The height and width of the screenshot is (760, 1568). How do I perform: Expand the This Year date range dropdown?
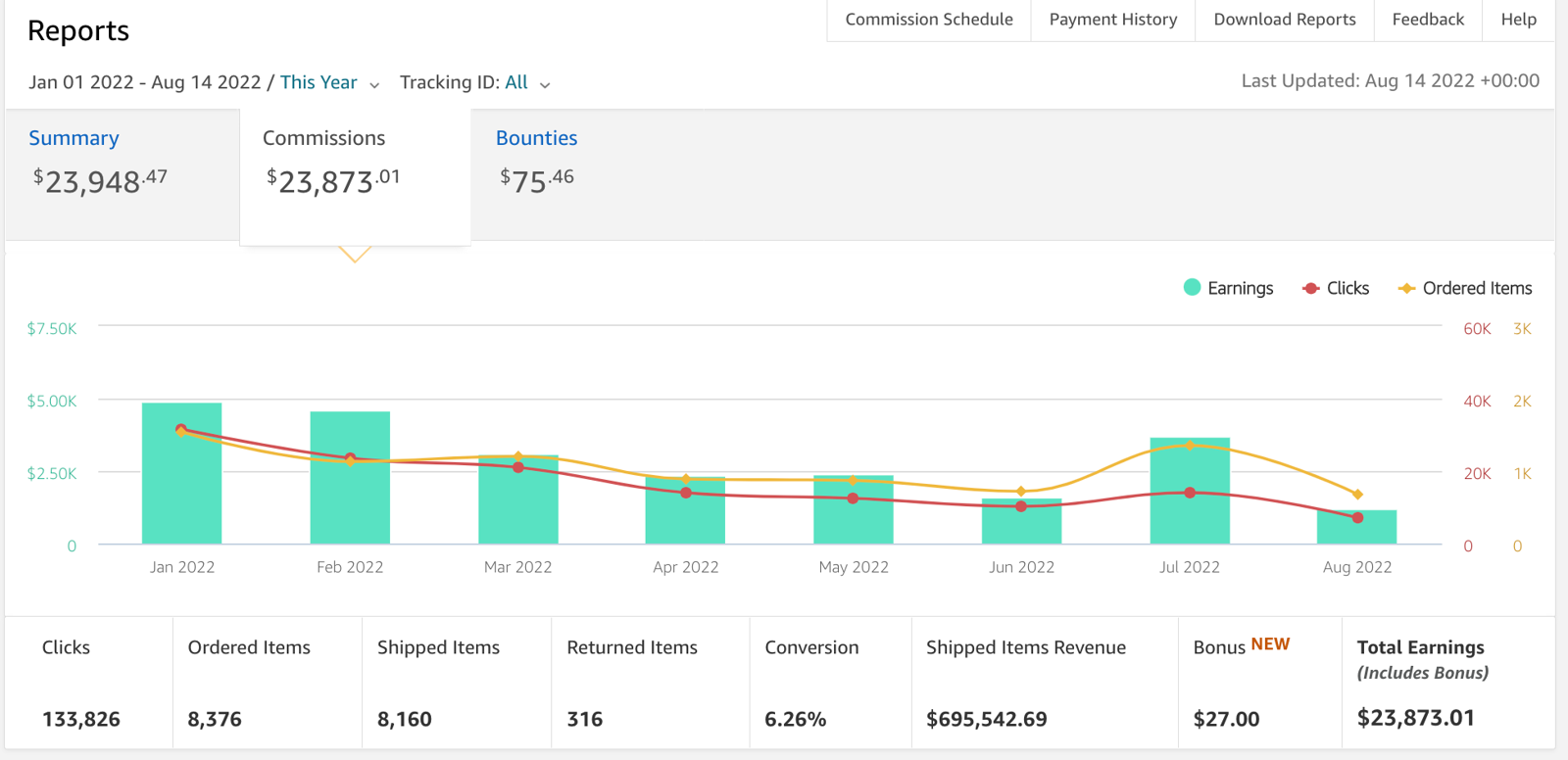pyautogui.click(x=329, y=82)
